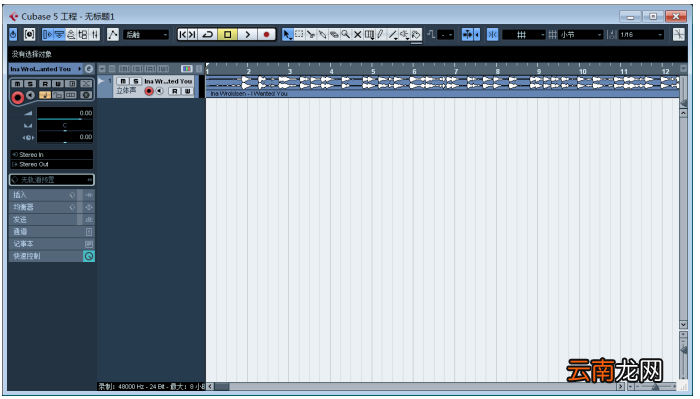700x399 pixels.
Task: Go to next marker in transport
Action: (x=192, y=34)
